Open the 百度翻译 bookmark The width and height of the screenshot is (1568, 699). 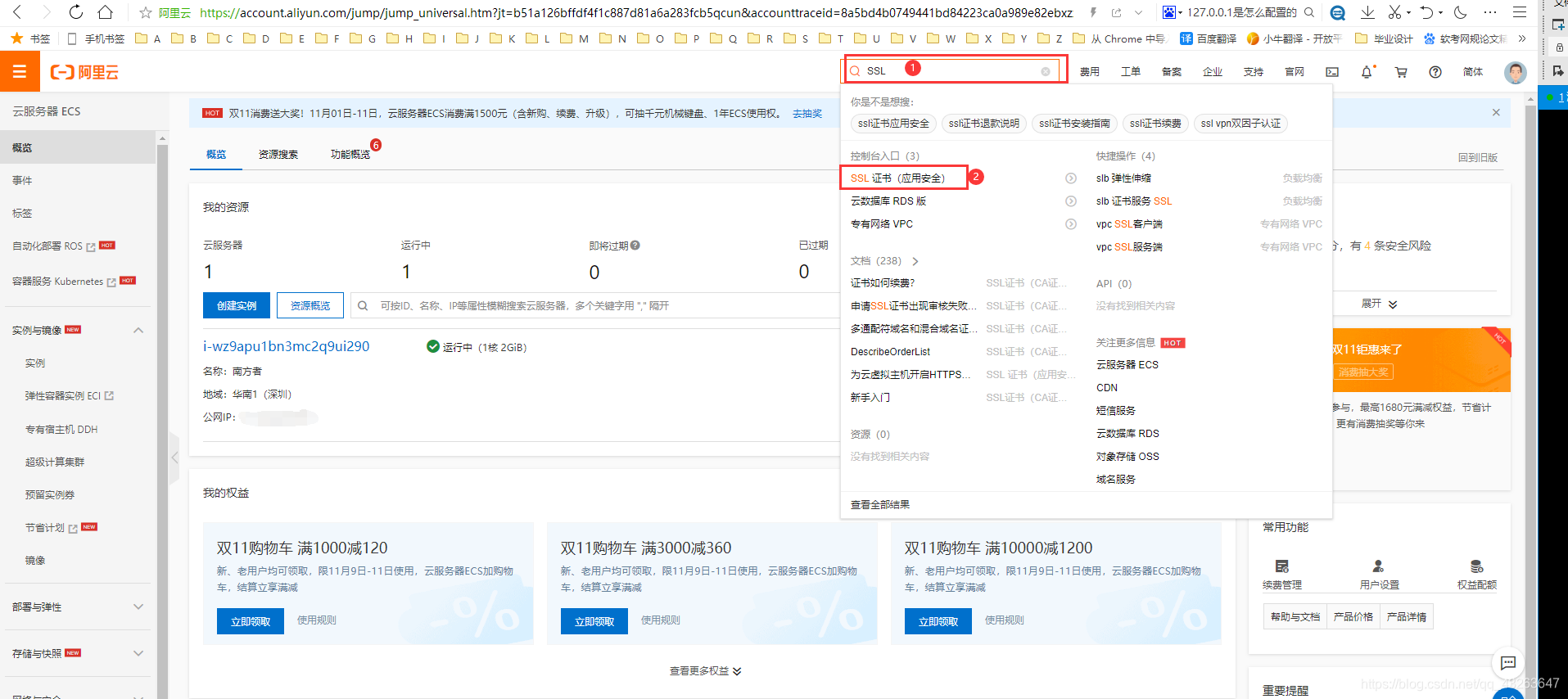pyautogui.click(x=1208, y=38)
